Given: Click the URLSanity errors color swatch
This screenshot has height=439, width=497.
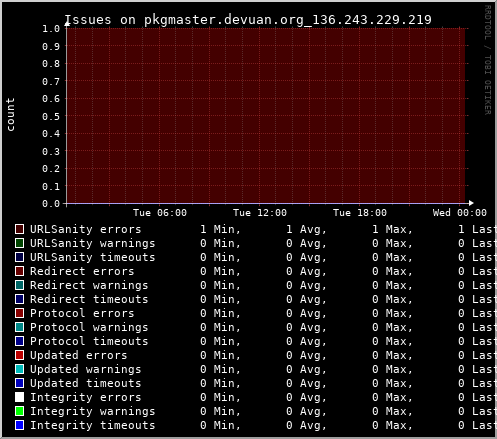Looking at the screenshot, I should coord(19,229).
